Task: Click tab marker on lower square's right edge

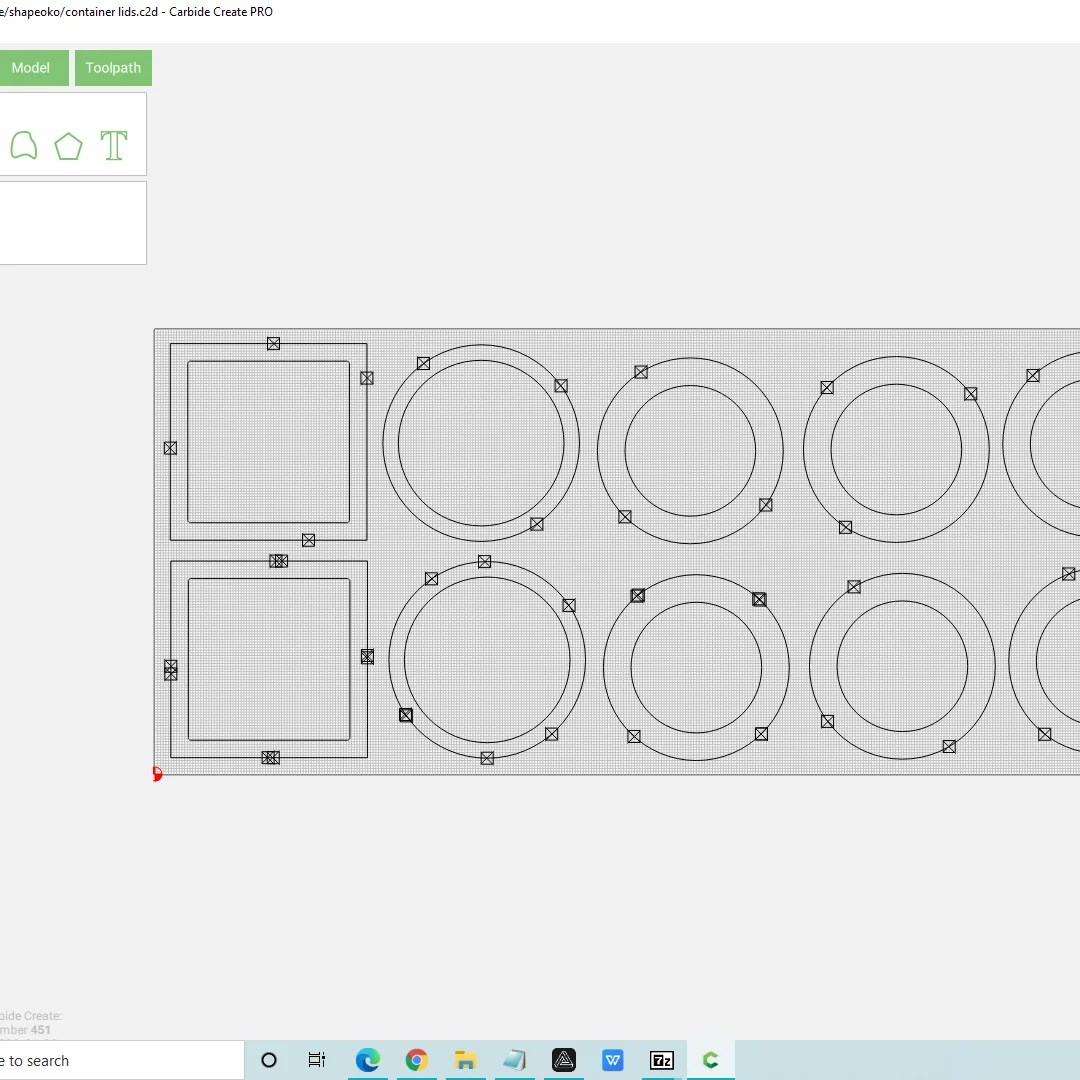Action: tap(367, 656)
